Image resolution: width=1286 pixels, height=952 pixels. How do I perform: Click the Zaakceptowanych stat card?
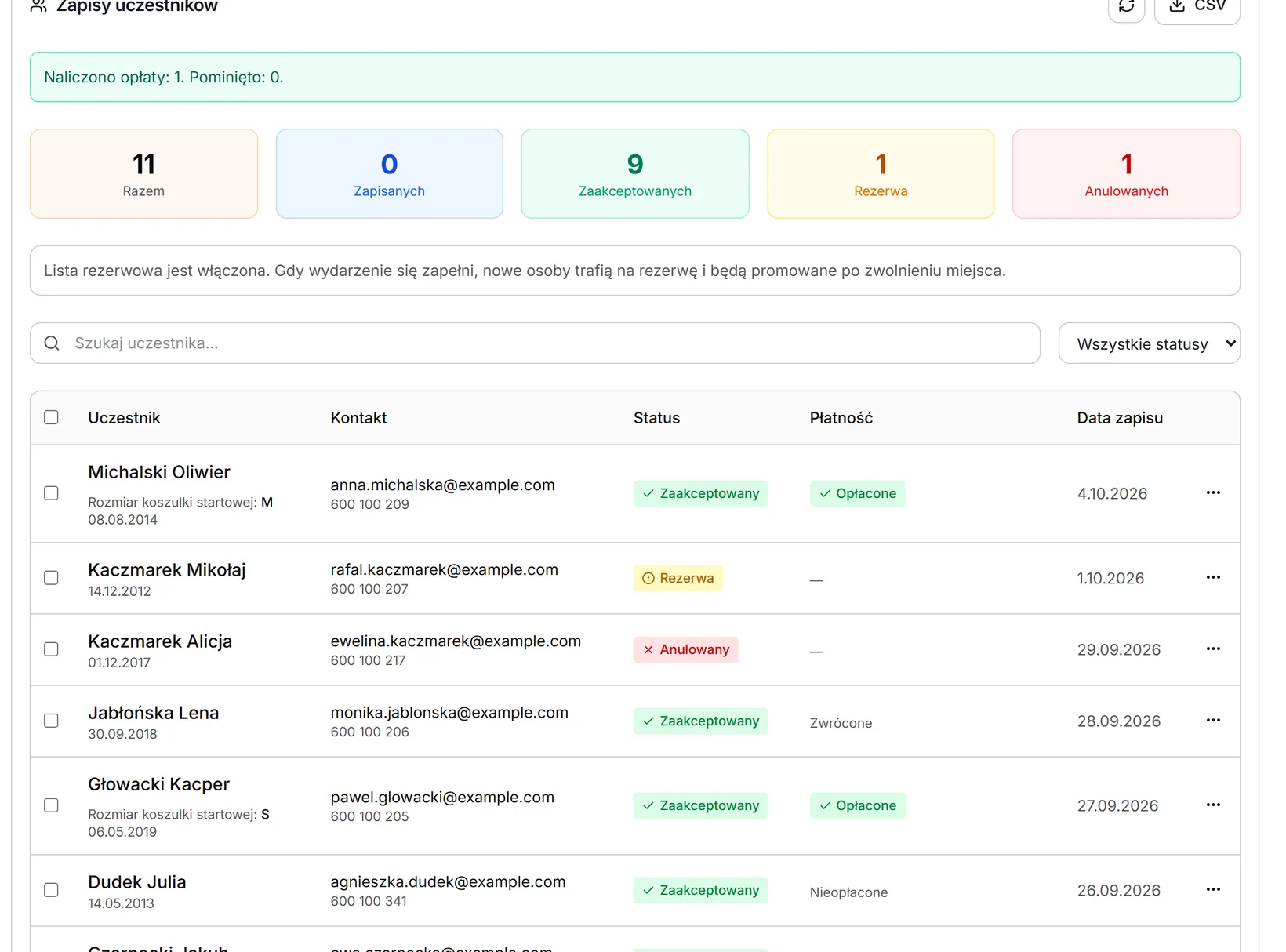(x=635, y=174)
